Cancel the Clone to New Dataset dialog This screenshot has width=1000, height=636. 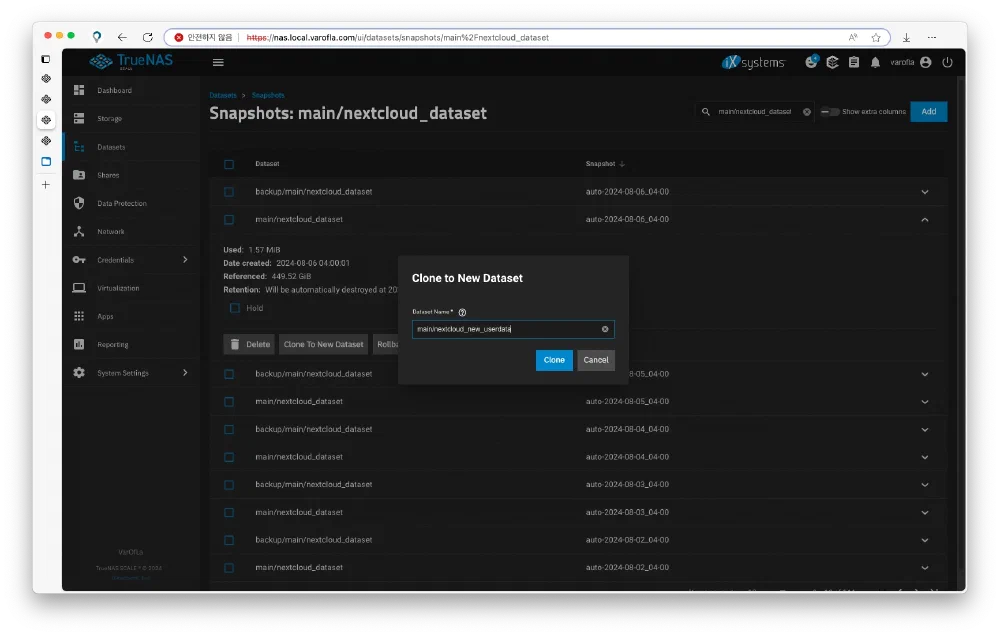click(595, 360)
